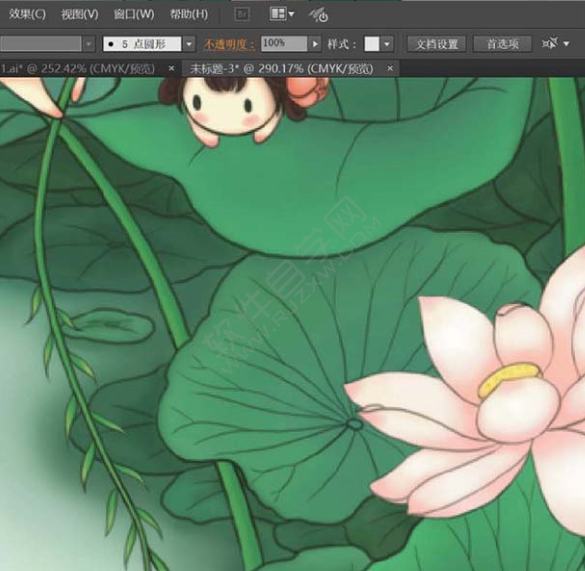
Task: Open the style swatch dropdown arrow
Action: [x=387, y=44]
